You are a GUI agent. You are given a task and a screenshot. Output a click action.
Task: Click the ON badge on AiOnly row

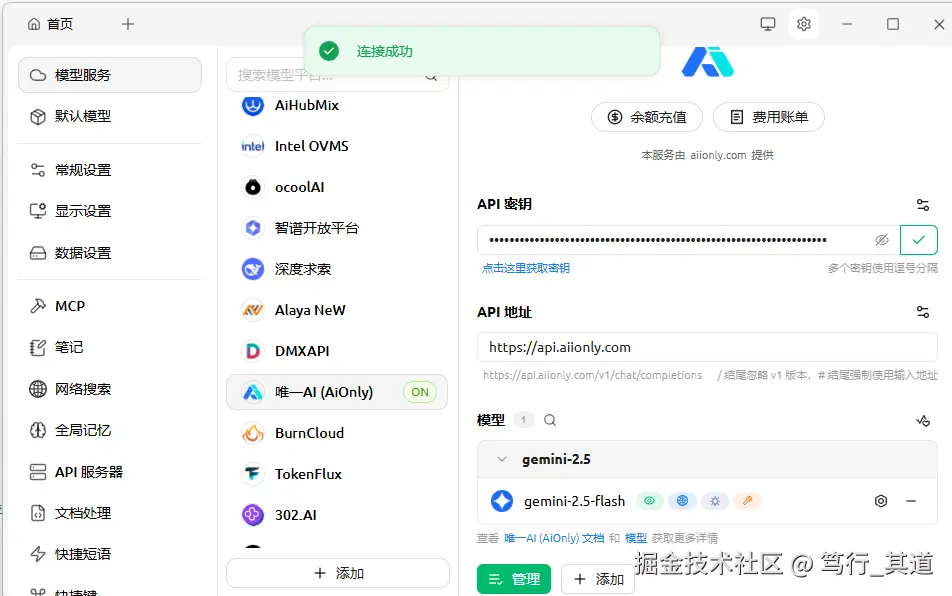coord(420,392)
